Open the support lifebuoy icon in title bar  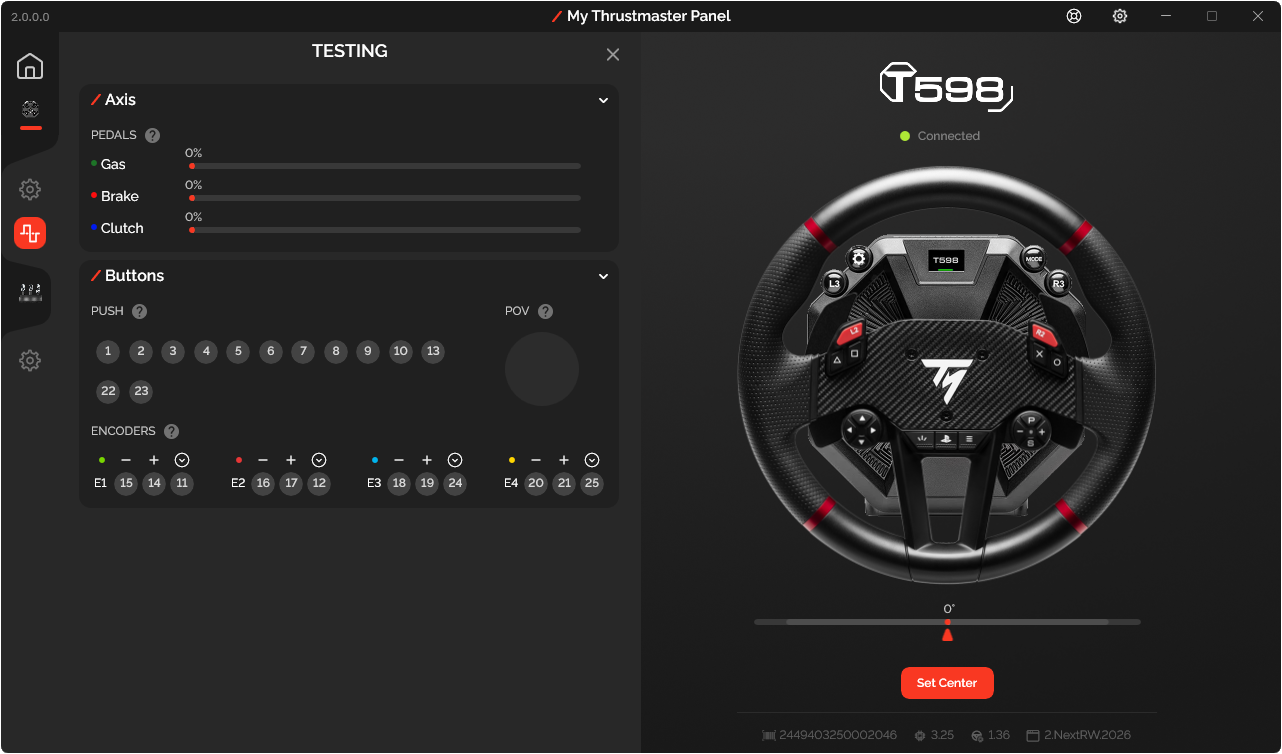click(1074, 16)
